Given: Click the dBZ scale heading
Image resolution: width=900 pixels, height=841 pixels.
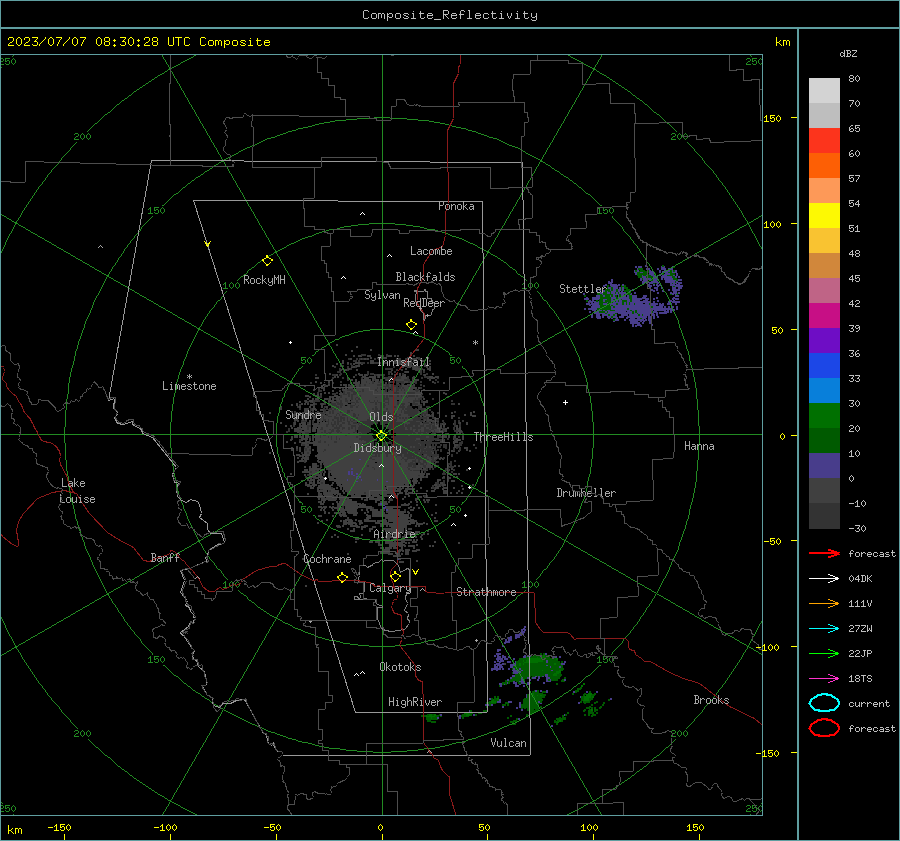Looking at the screenshot, I should (x=848, y=53).
